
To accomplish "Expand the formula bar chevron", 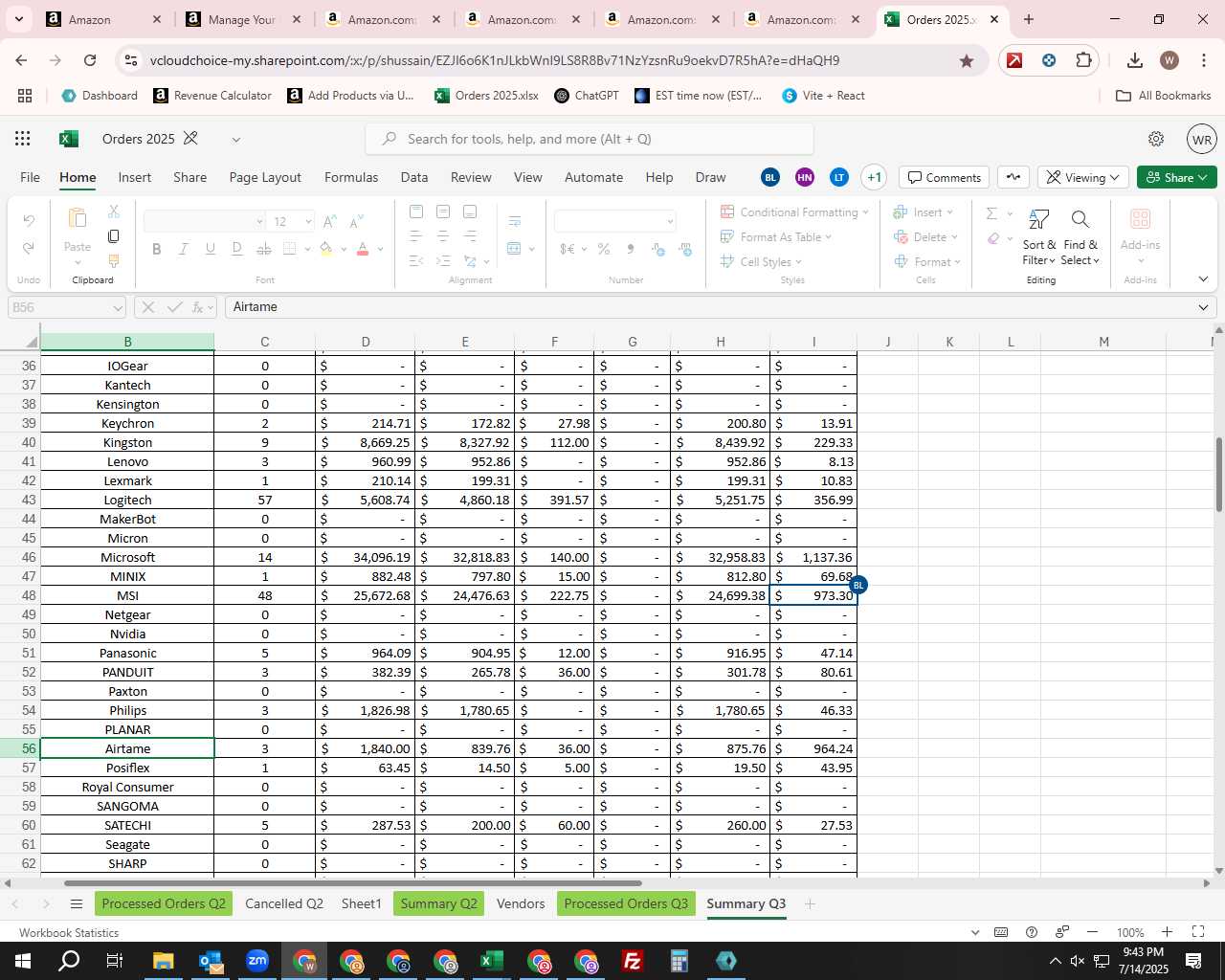I will click(1203, 307).
